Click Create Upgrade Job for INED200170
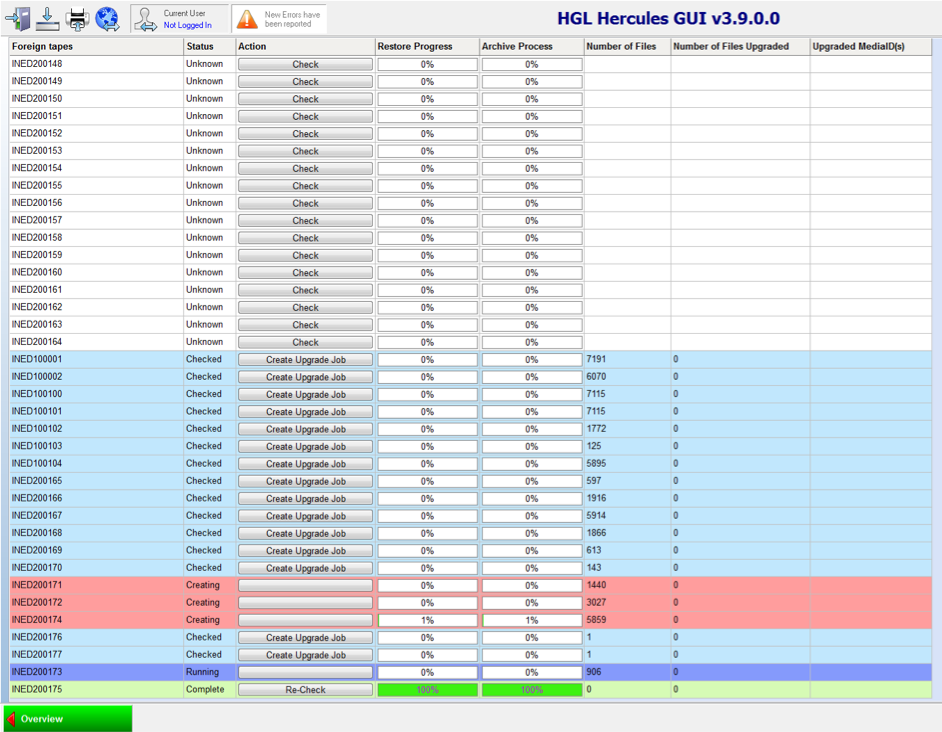Image resolution: width=942 pixels, height=732 pixels. (x=305, y=568)
